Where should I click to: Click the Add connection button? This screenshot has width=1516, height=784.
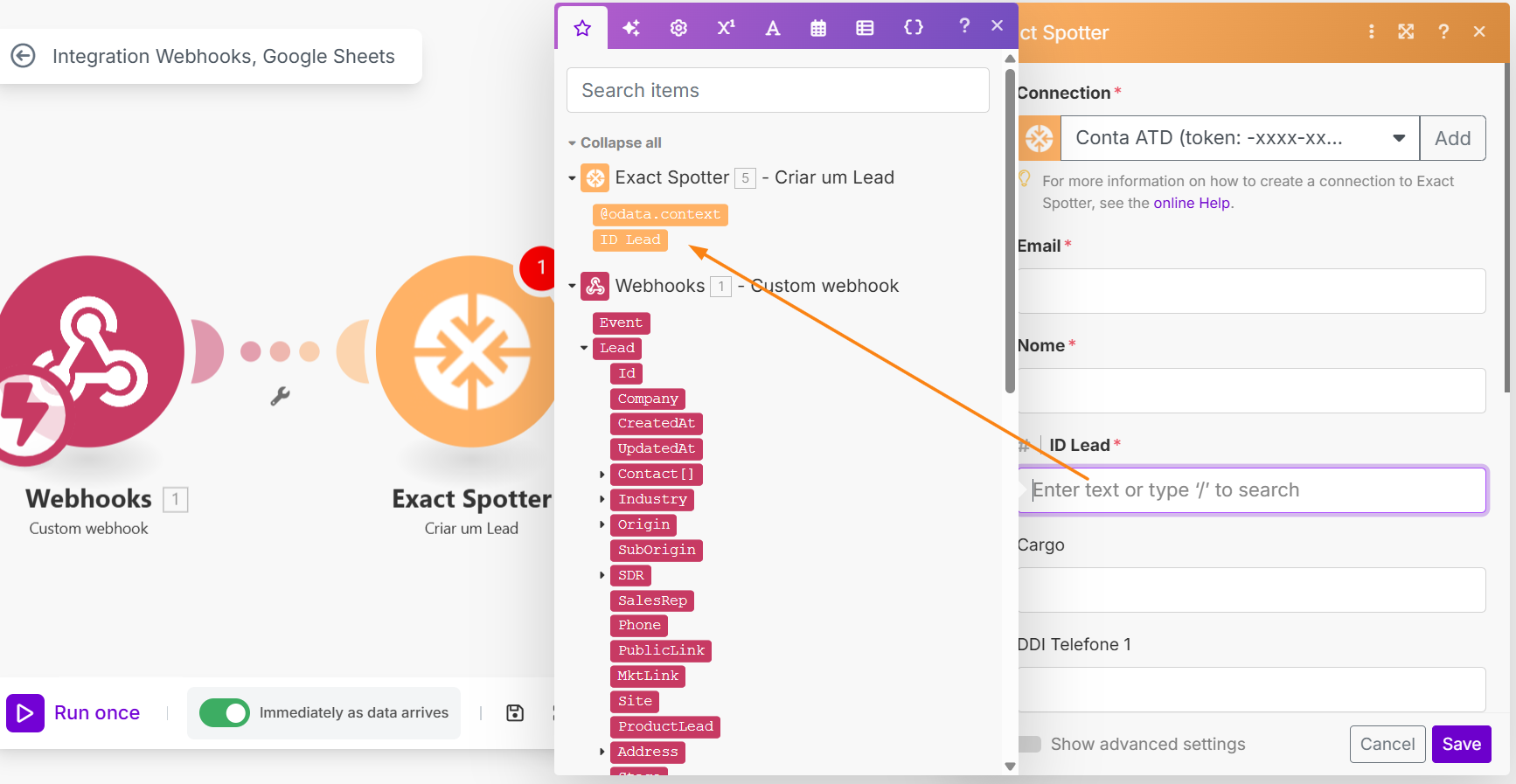point(1452,138)
